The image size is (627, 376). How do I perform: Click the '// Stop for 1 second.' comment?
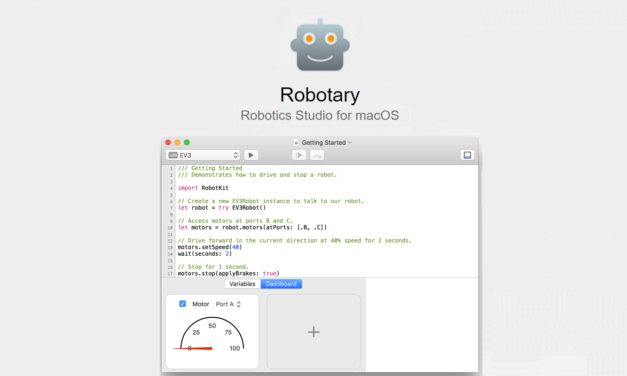[x=213, y=266]
